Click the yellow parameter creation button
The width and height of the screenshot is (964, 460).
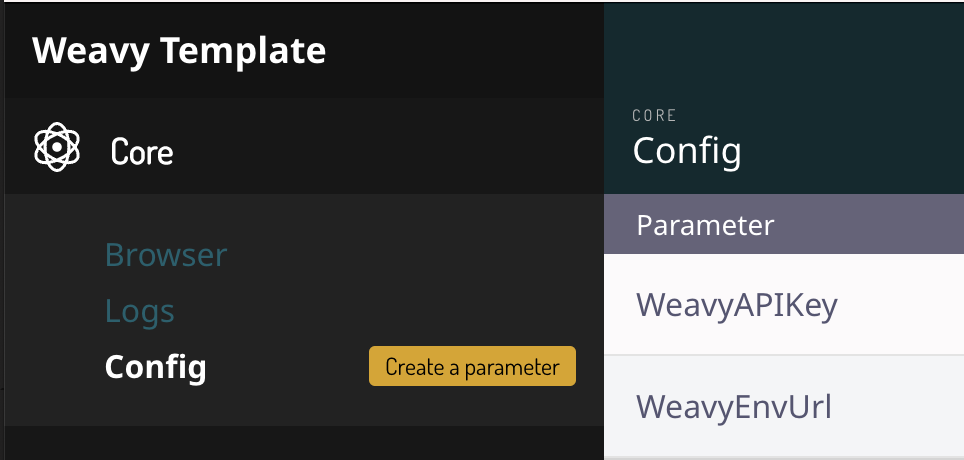pyautogui.click(x=472, y=367)
